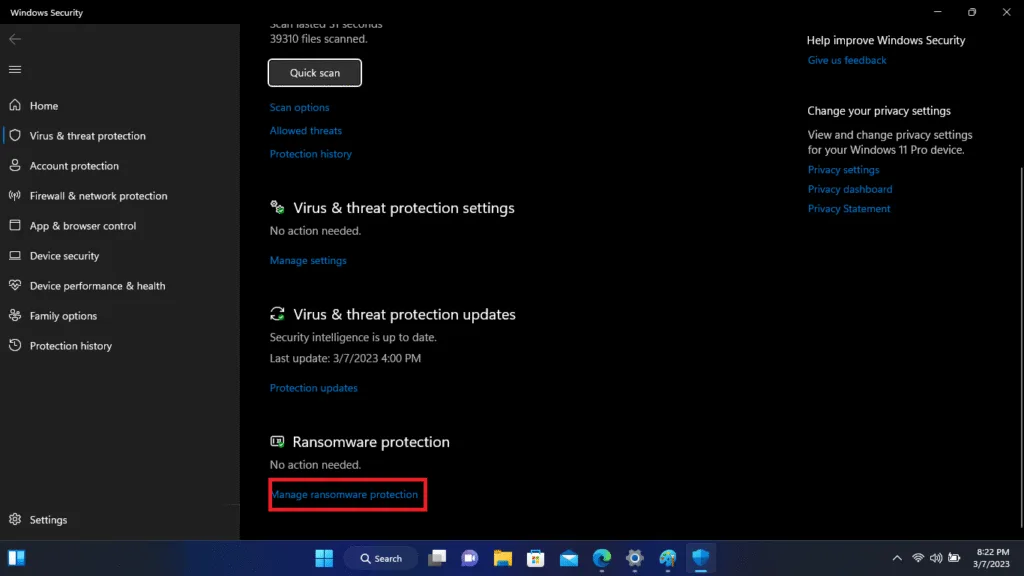Open Device performance & health section
The image size is (1024, 576).
[x=97, y=286]
